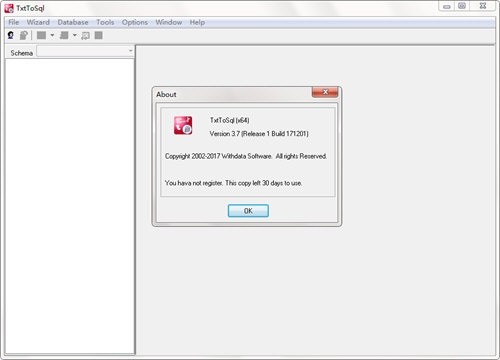Close the About dialog with the red X

point(325,92)
